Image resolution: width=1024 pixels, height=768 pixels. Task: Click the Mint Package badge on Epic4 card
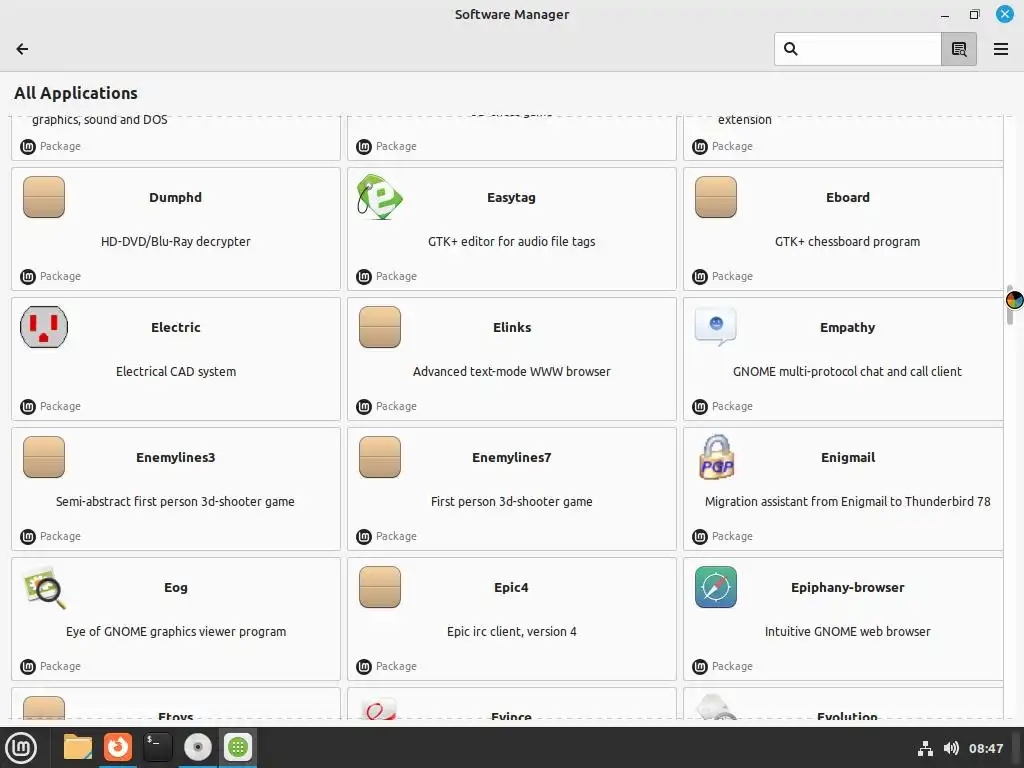[x=387, y=666]
